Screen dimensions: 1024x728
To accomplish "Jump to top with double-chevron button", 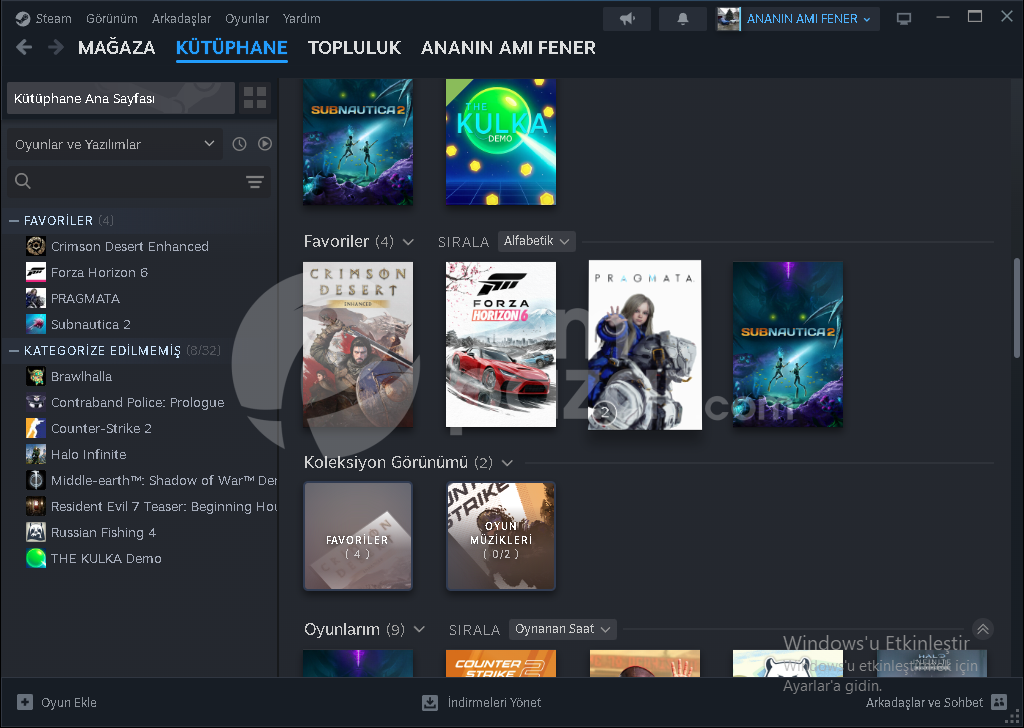I will pyautogui.click(x=983, y=629).
